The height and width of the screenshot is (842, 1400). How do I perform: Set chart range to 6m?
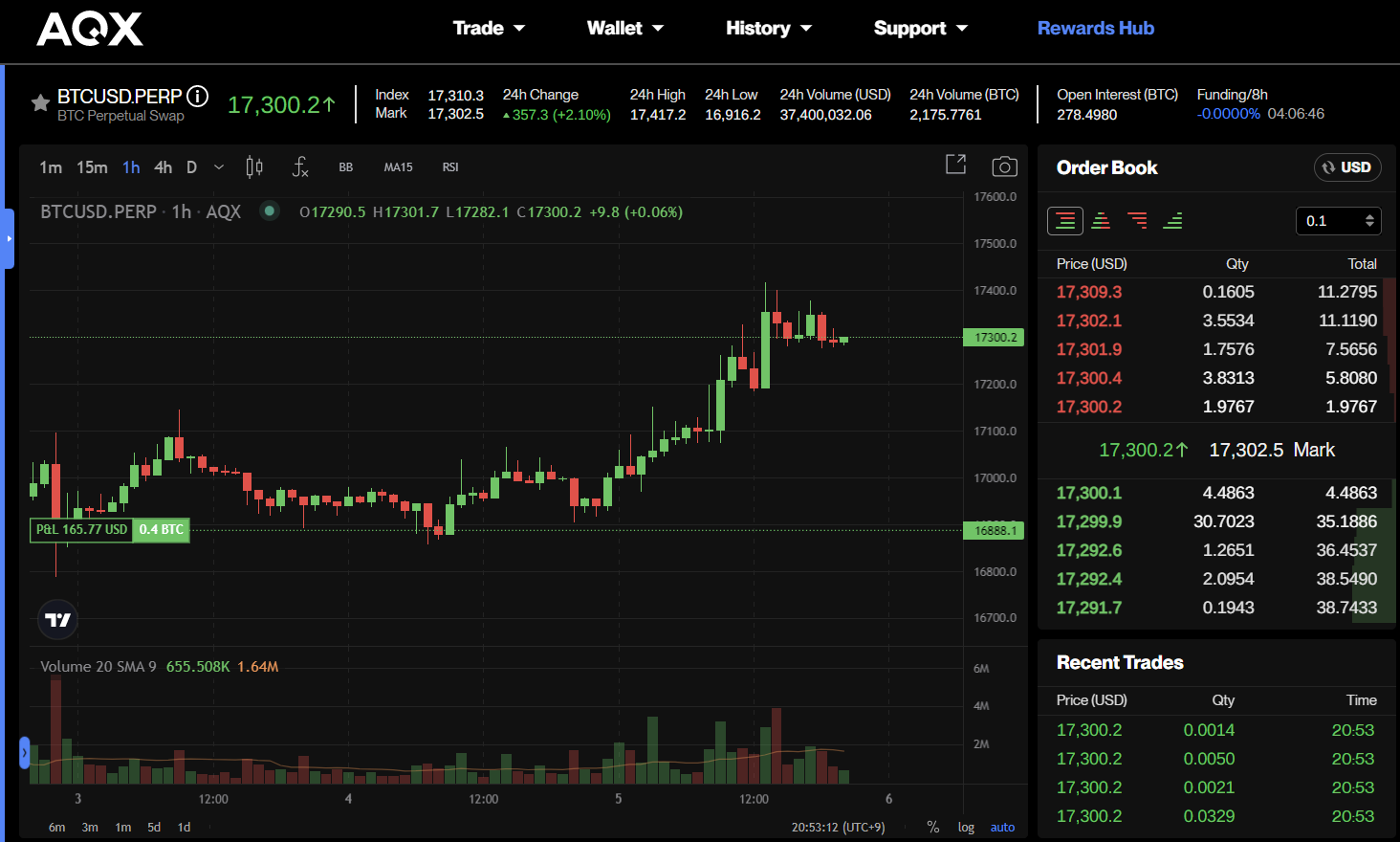pos(57,828)
